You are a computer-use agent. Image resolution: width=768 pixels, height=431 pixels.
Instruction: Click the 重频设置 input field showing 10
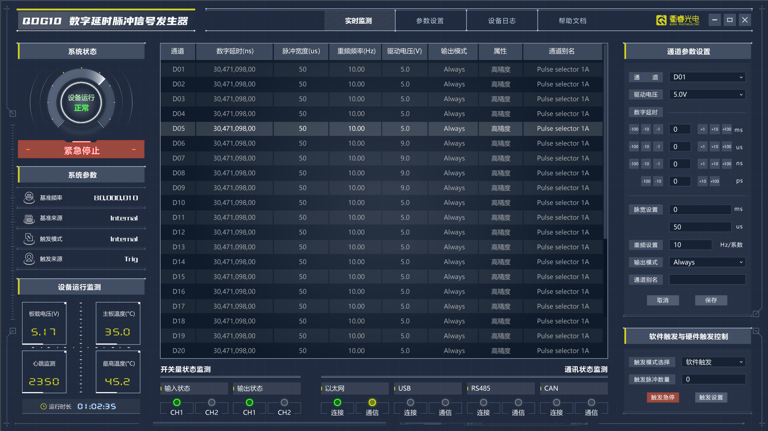688,245
